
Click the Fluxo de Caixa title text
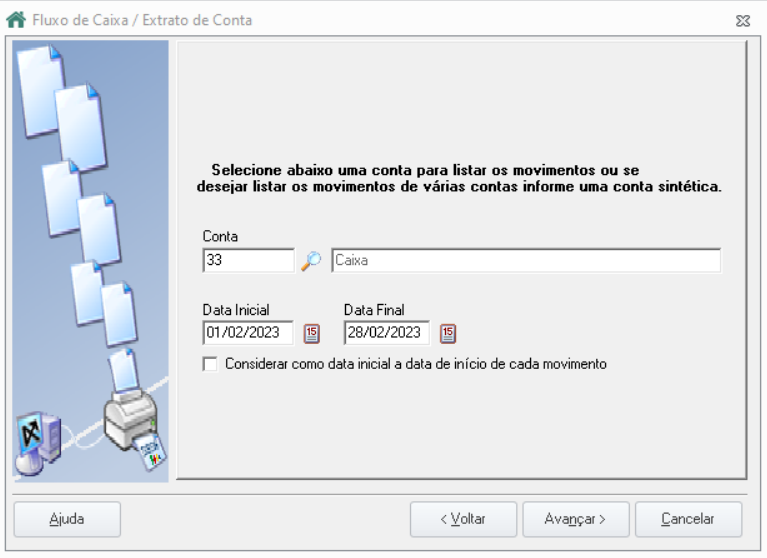[80, 21]
